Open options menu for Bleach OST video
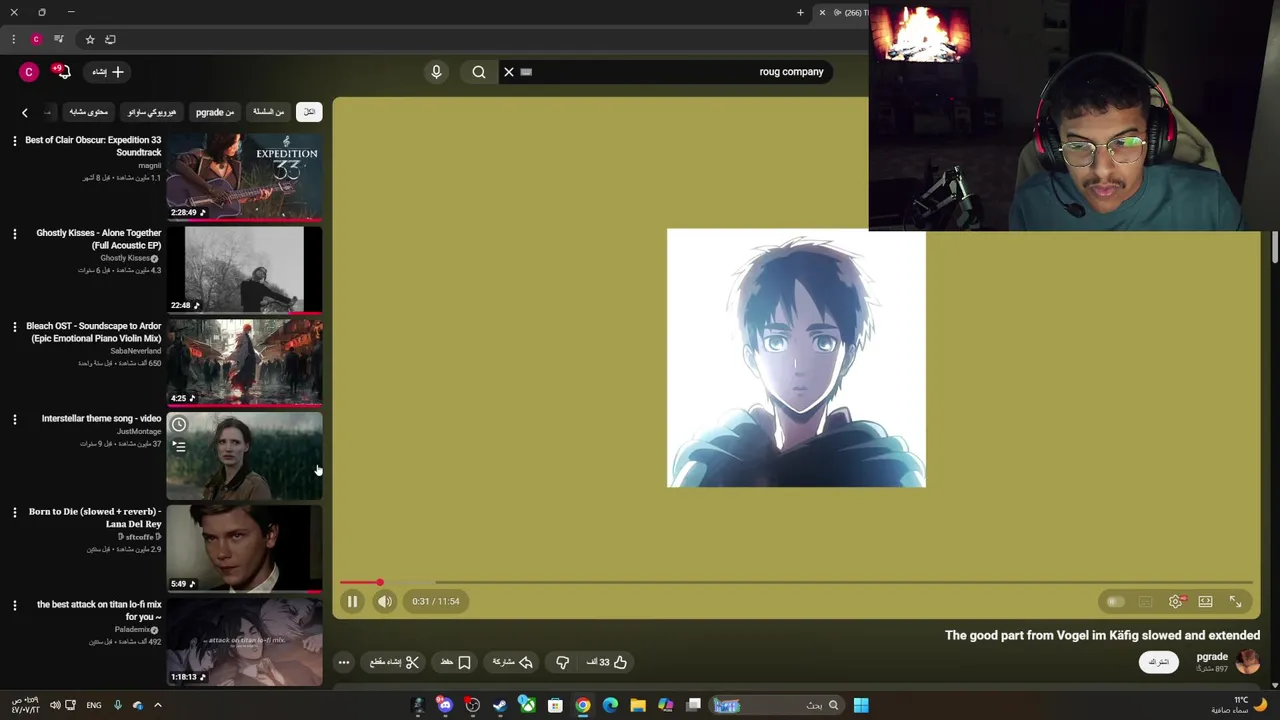 (x=14, y=327)
